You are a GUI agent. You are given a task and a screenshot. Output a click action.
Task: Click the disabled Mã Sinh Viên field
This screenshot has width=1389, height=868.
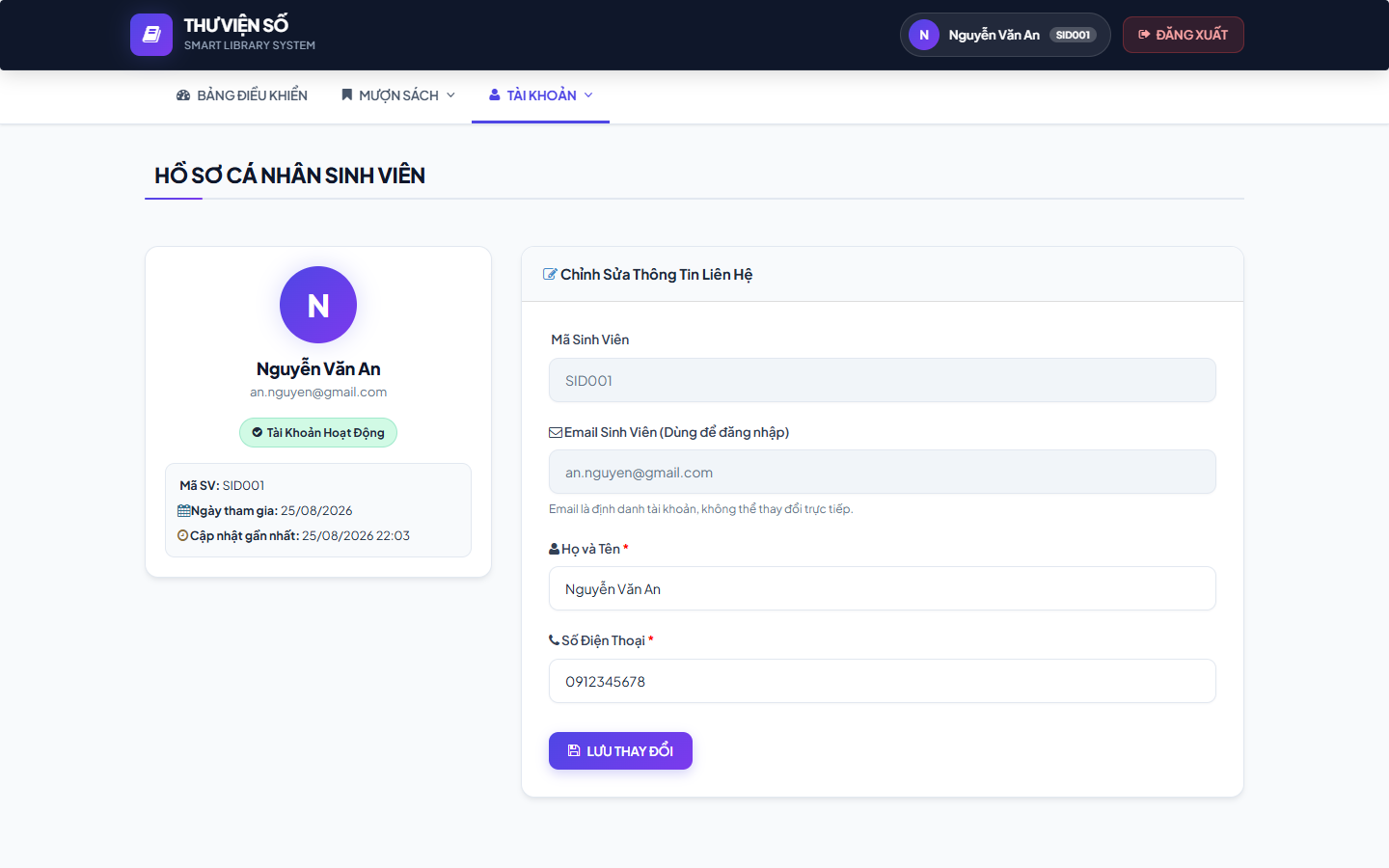coord(882,380)
